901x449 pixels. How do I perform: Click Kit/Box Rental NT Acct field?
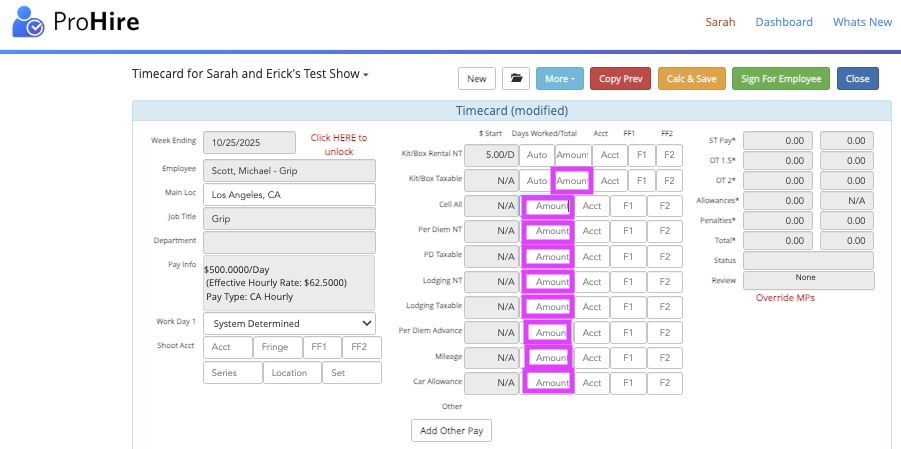click(610, 155)
